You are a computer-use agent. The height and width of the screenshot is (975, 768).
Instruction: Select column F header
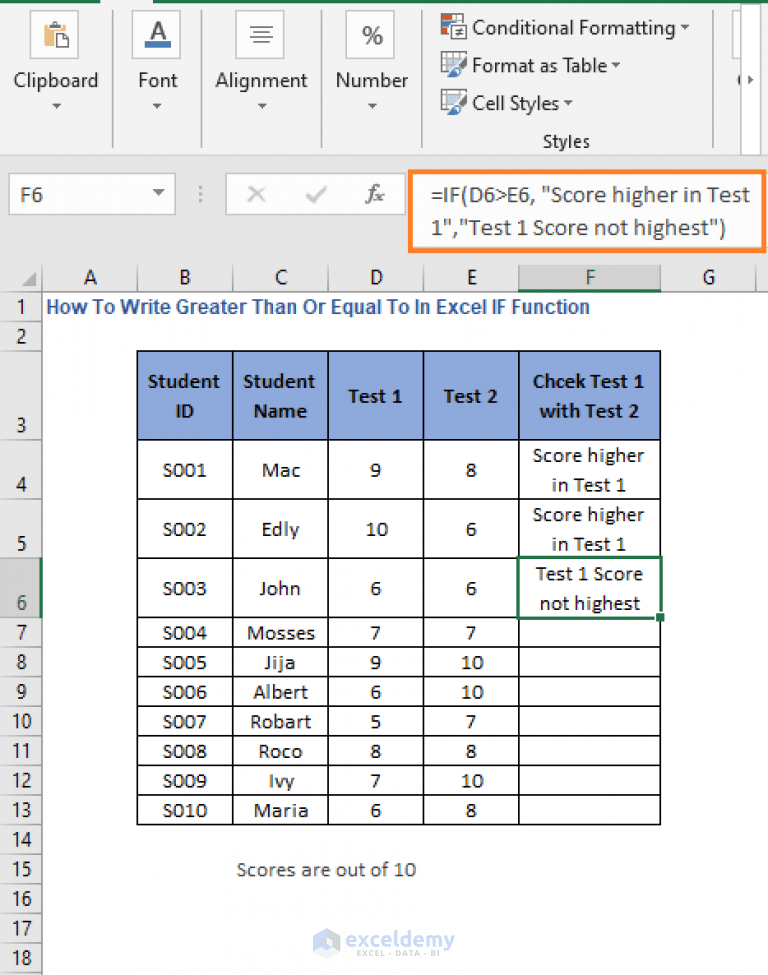click(590, 277)
